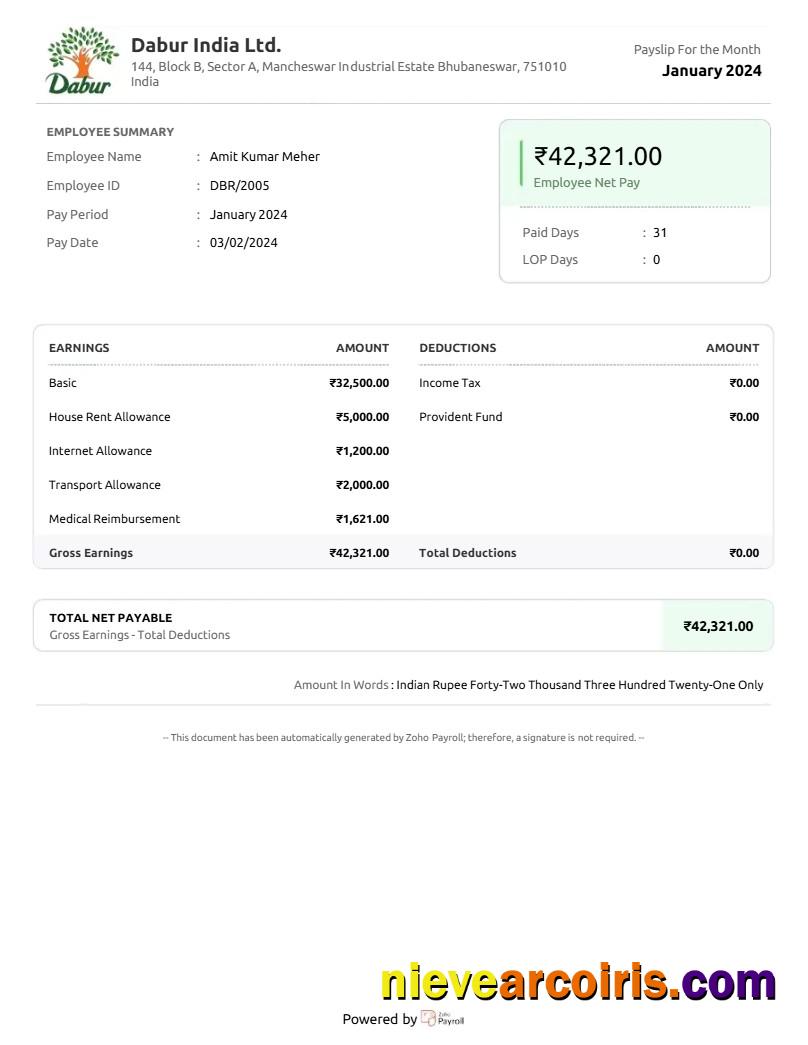Click the Employee ID value DBR/2005
This screenshot has width=808, height=1045.
(240, 186)
